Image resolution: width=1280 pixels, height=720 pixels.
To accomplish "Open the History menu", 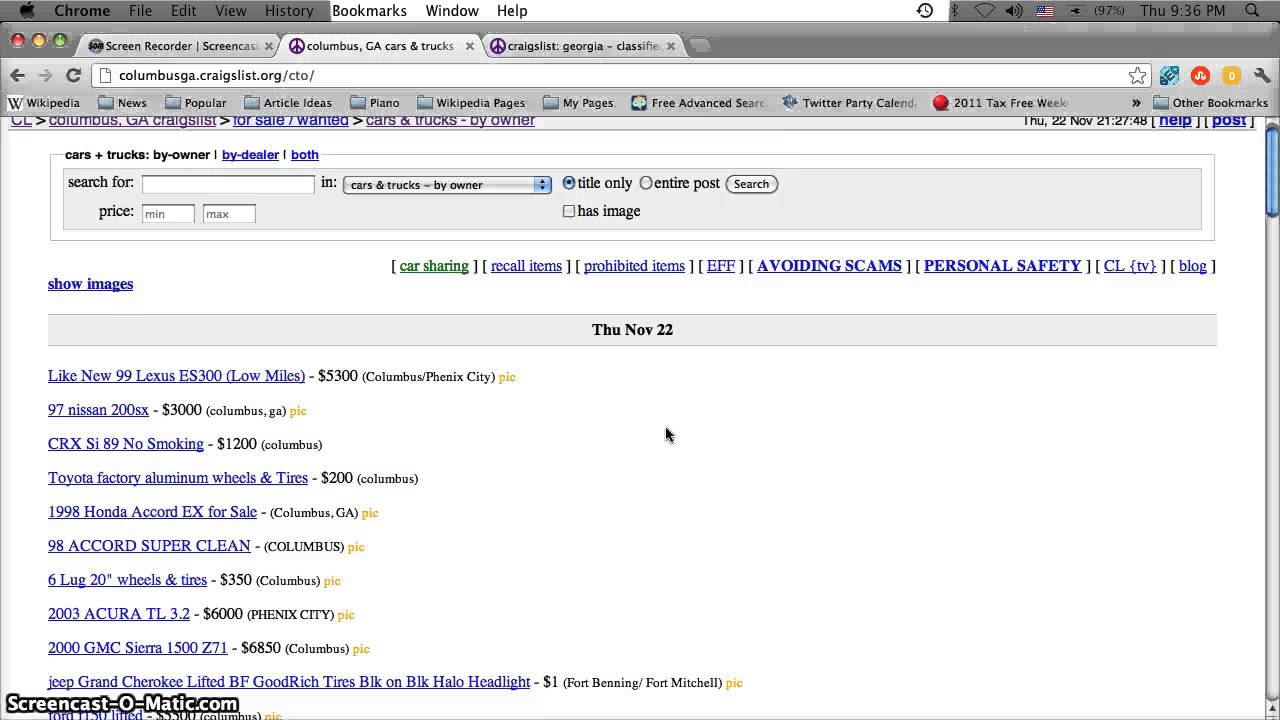I will (x=289, y=10).
